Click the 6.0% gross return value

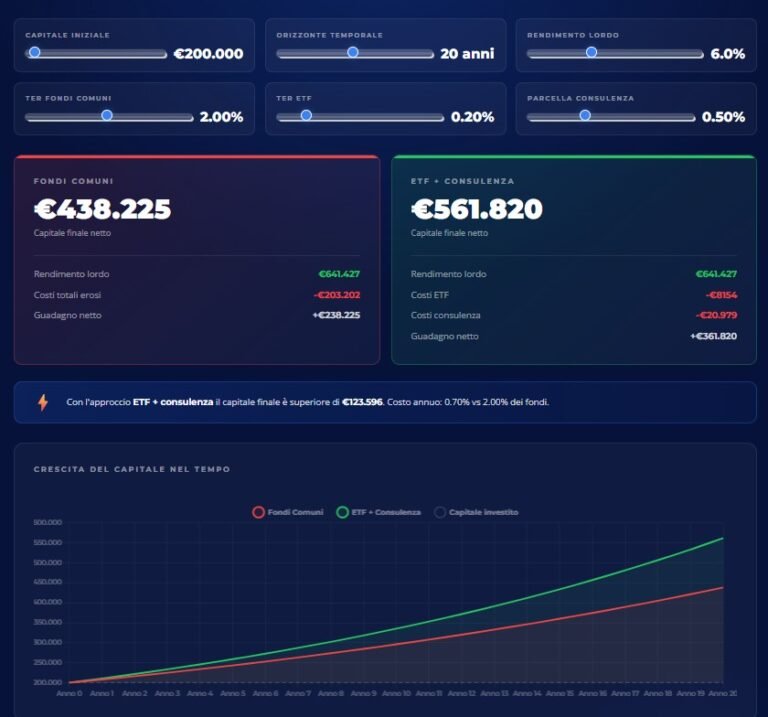click(x=727, y=54)
